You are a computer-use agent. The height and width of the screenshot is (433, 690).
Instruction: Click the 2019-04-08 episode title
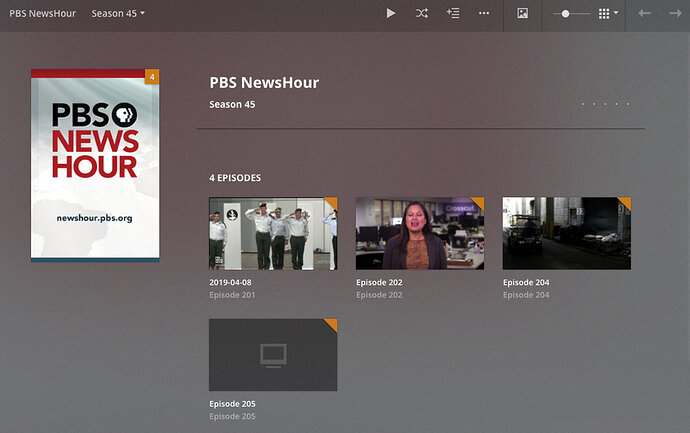point(230,283)
